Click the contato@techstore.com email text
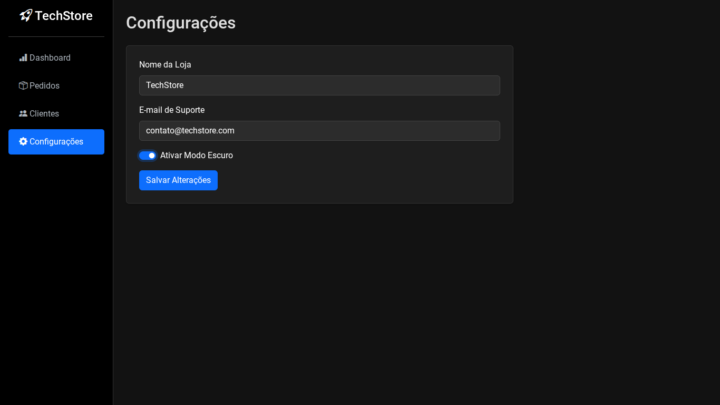This screenshot has width=720, height=405. [x=190, y=131]
